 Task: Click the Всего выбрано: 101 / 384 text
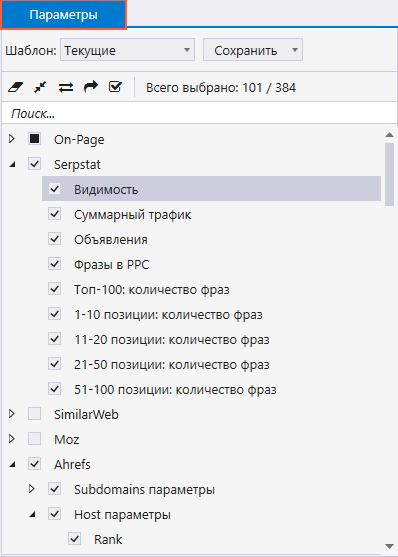tap(221, 87)
